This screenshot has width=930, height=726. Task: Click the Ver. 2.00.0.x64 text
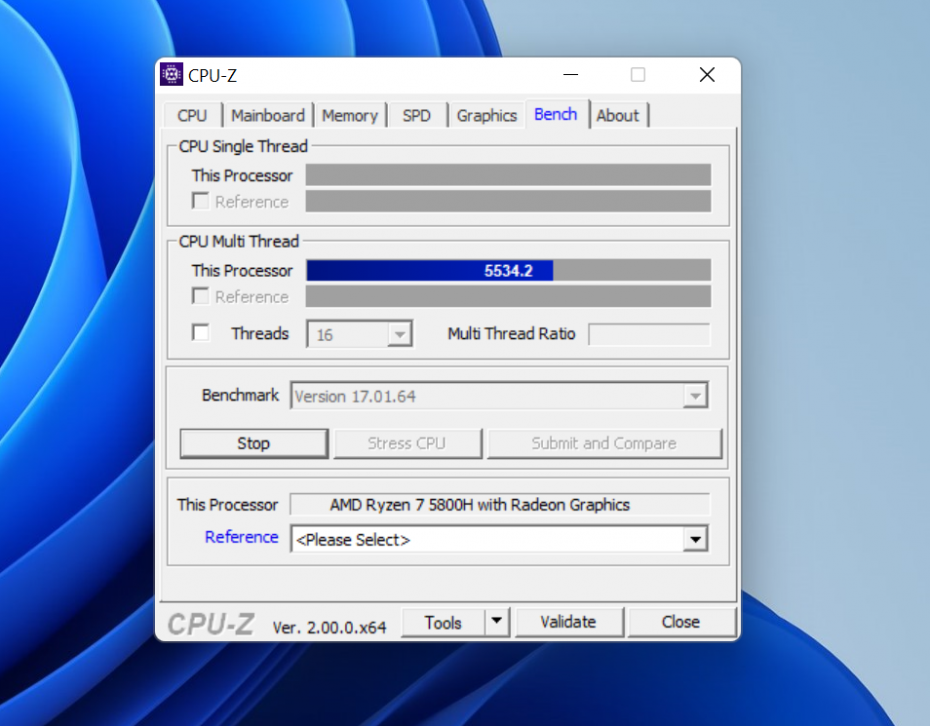pyautogui.click(x=329, y=627)
